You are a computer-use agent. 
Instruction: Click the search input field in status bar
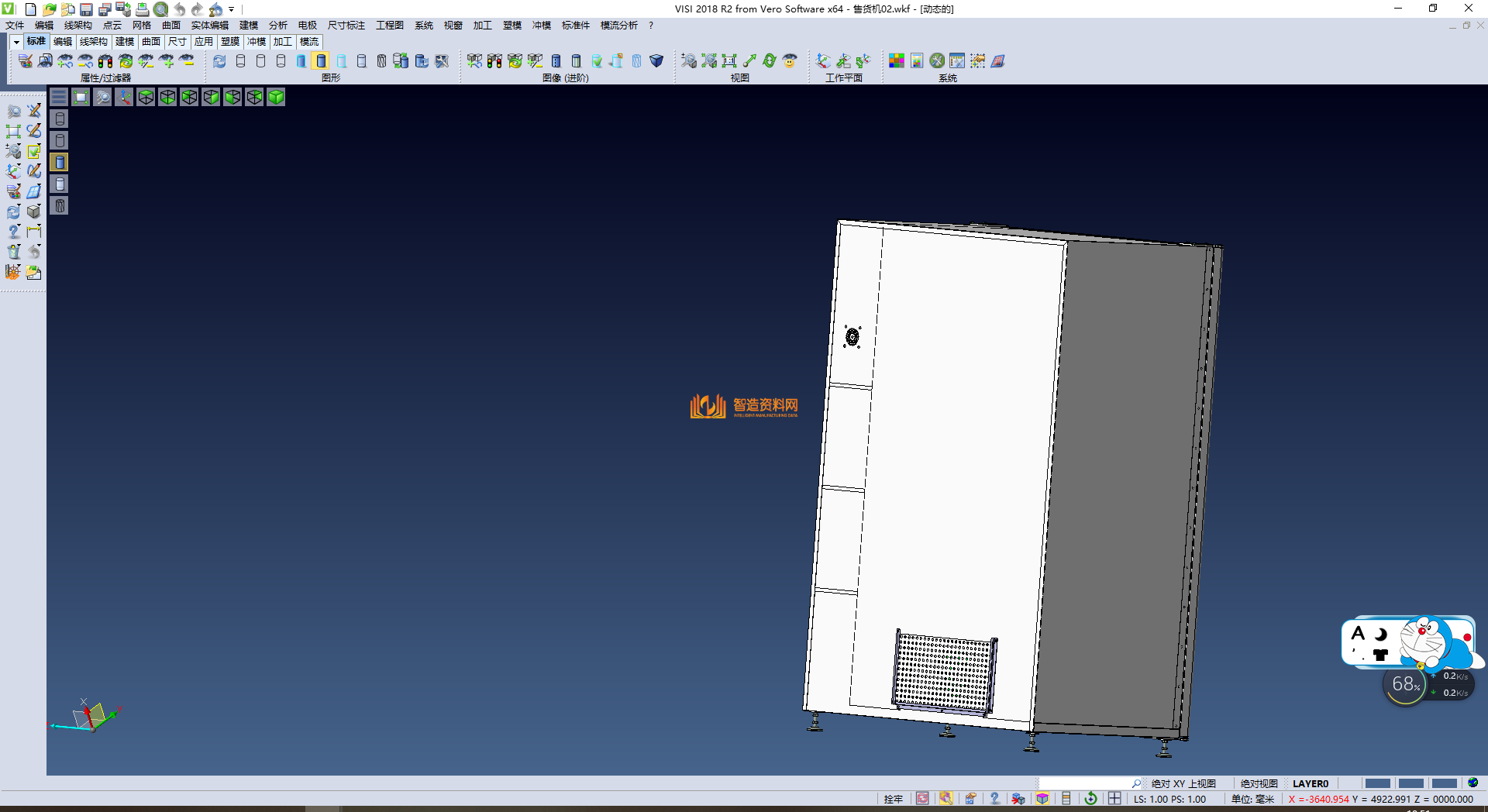(1085, 783)
